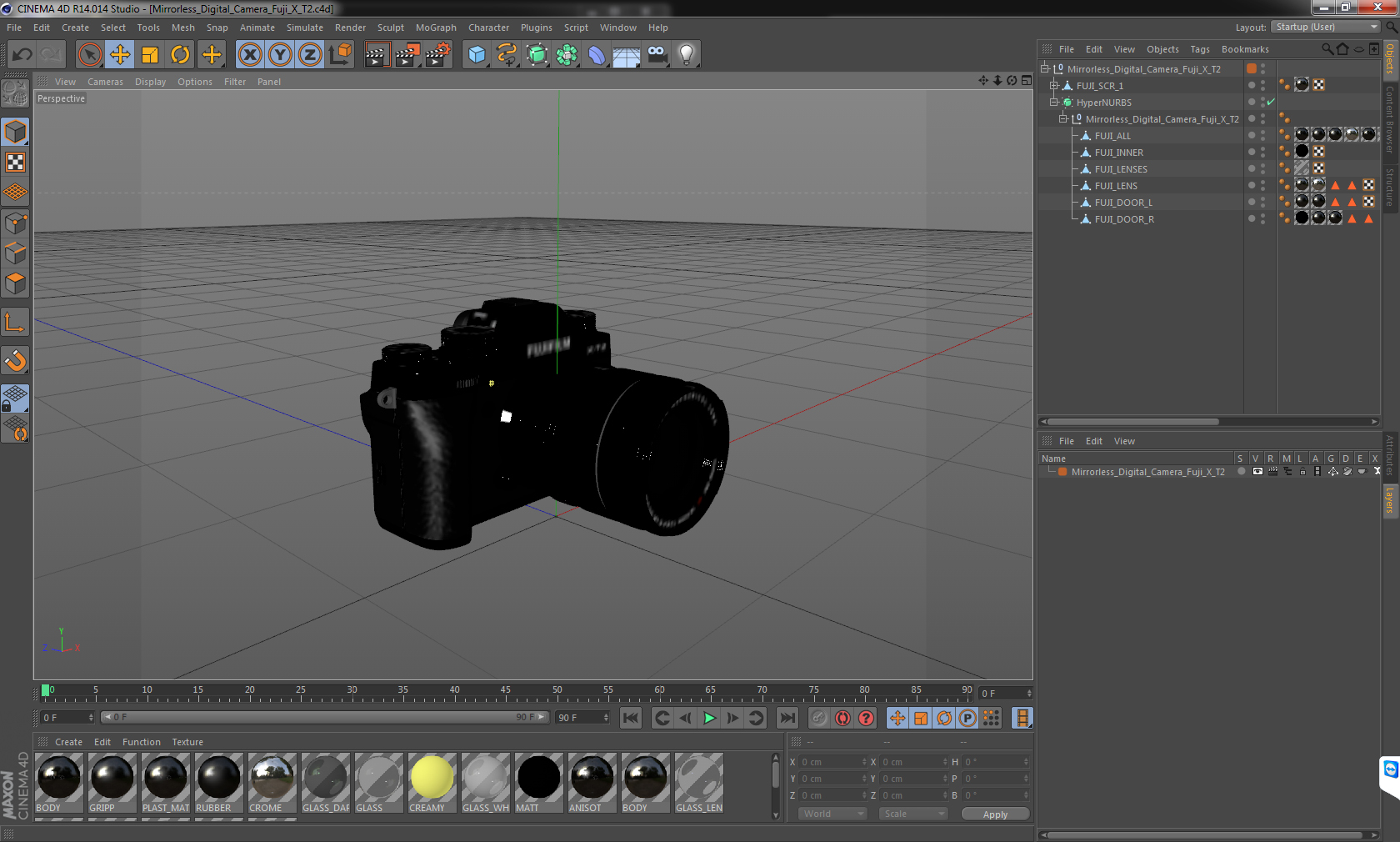Open viewport Cameras menu
The image size is (1400, 842).
(105, 82)
